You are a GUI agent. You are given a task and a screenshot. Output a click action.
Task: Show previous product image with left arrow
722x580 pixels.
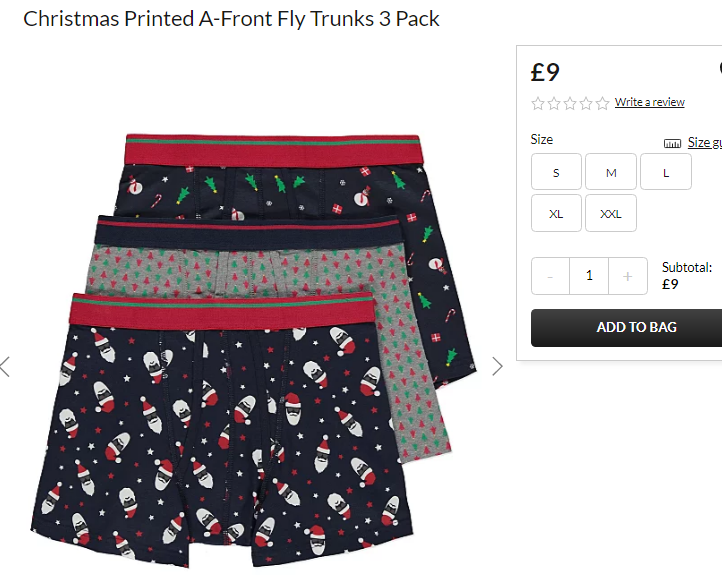(5, 366)
